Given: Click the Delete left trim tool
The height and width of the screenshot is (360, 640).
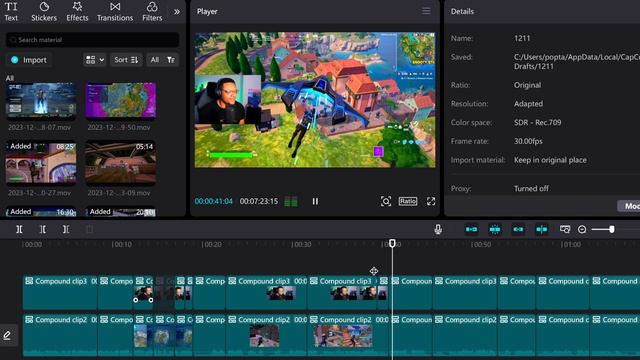Looking at the screenshot, I should [x=42, y=229].
